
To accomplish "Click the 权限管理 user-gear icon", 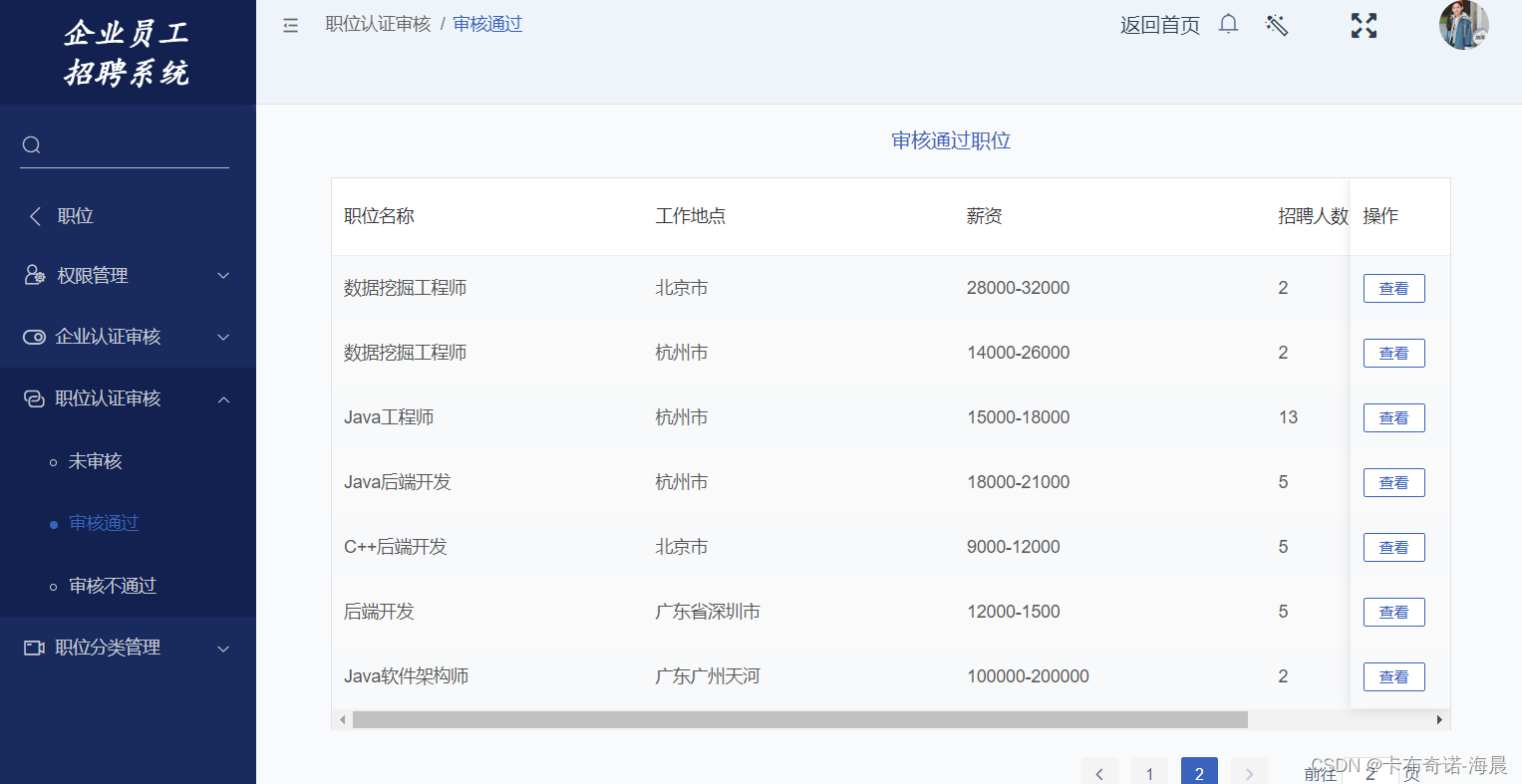I will (x=34, y=275).
